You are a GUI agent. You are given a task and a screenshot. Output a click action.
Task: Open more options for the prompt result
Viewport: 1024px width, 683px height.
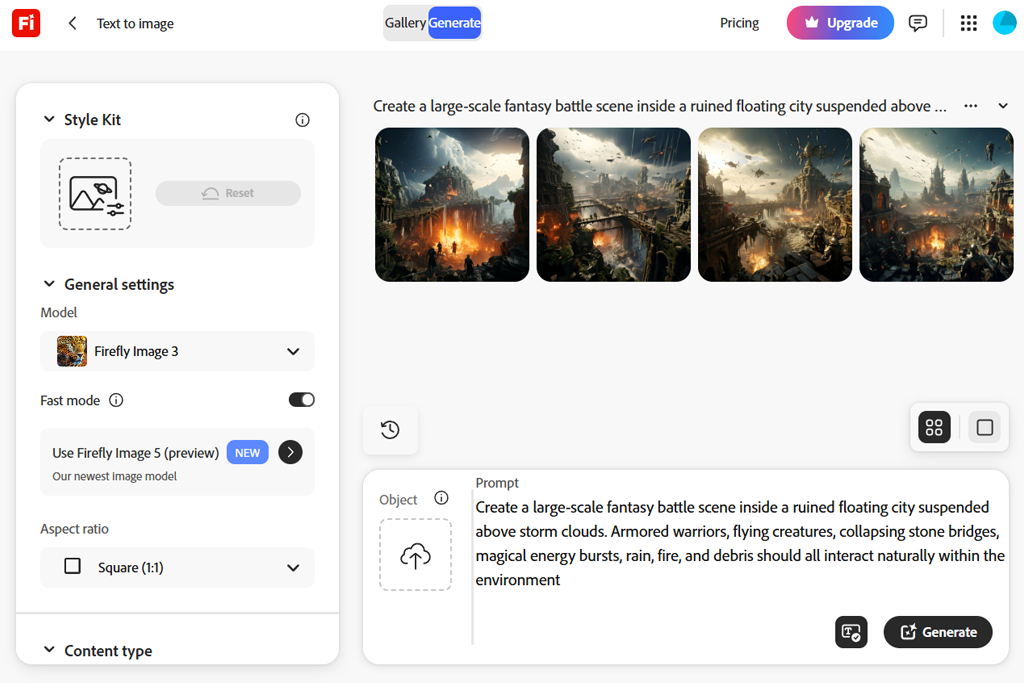click(971, 106)
